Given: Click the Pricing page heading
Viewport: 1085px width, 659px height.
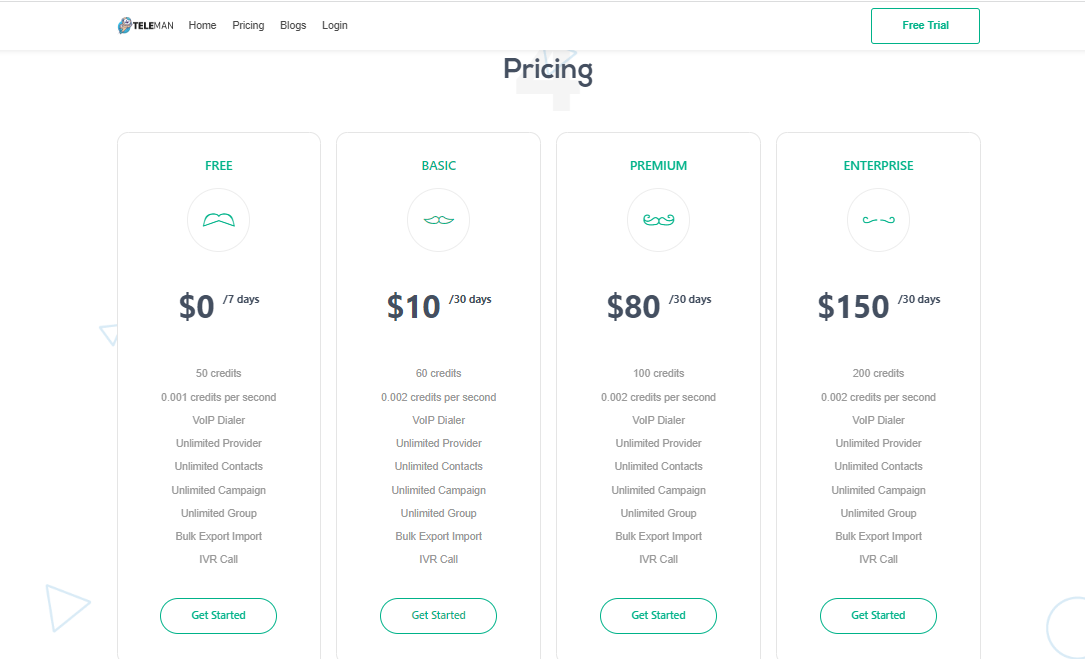Looking at the screenshot, I should pyautogui.click(x=547, y=69).
